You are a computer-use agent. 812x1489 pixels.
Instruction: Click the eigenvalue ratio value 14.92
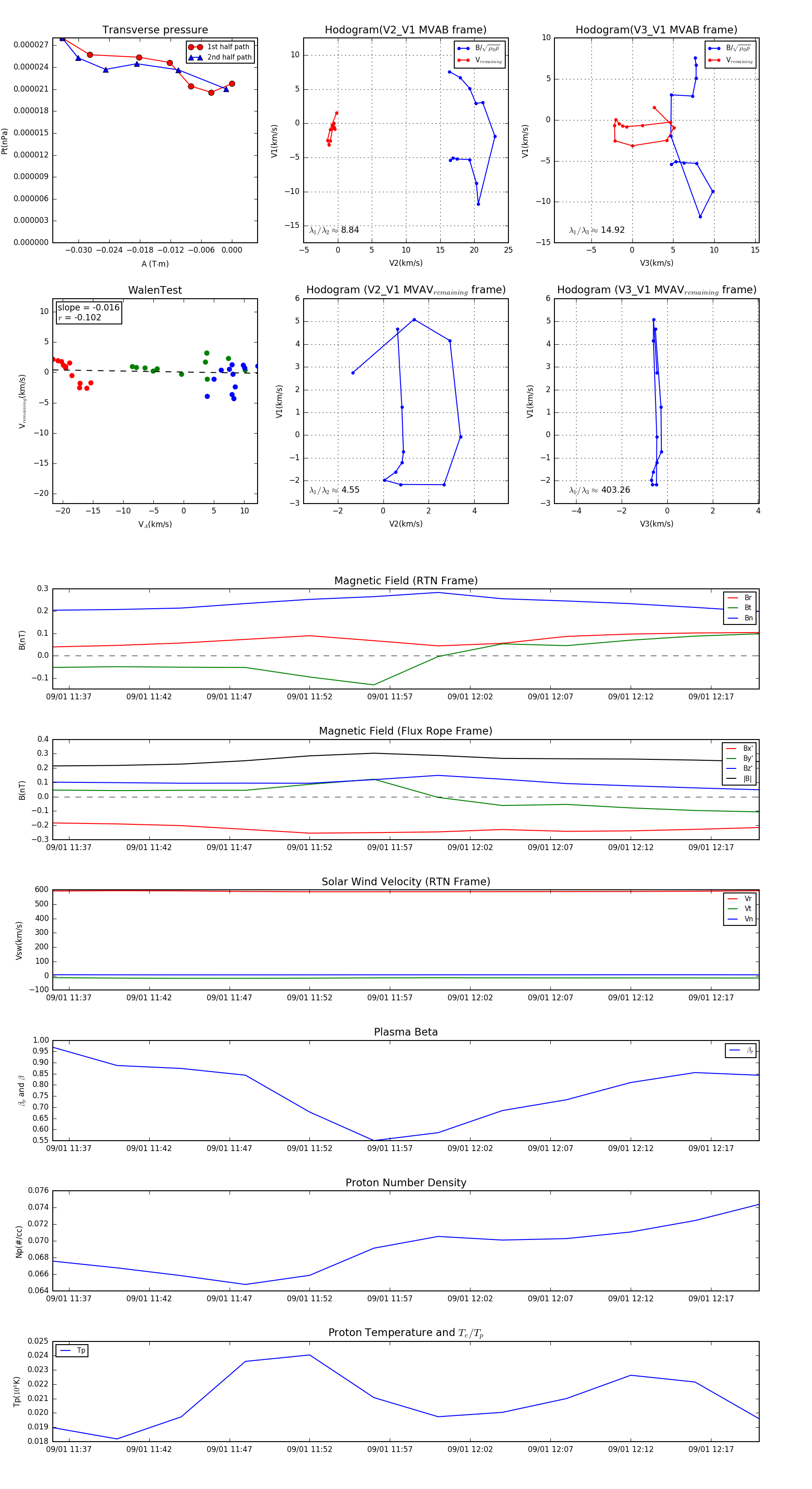(613, 230)
